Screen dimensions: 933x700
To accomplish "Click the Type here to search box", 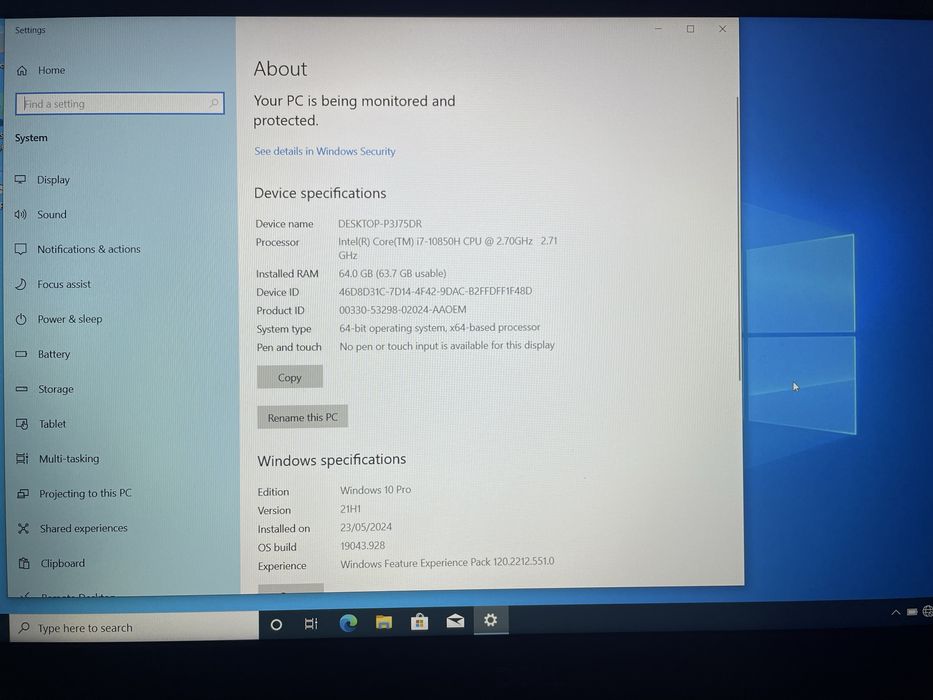I will (134, 627).
